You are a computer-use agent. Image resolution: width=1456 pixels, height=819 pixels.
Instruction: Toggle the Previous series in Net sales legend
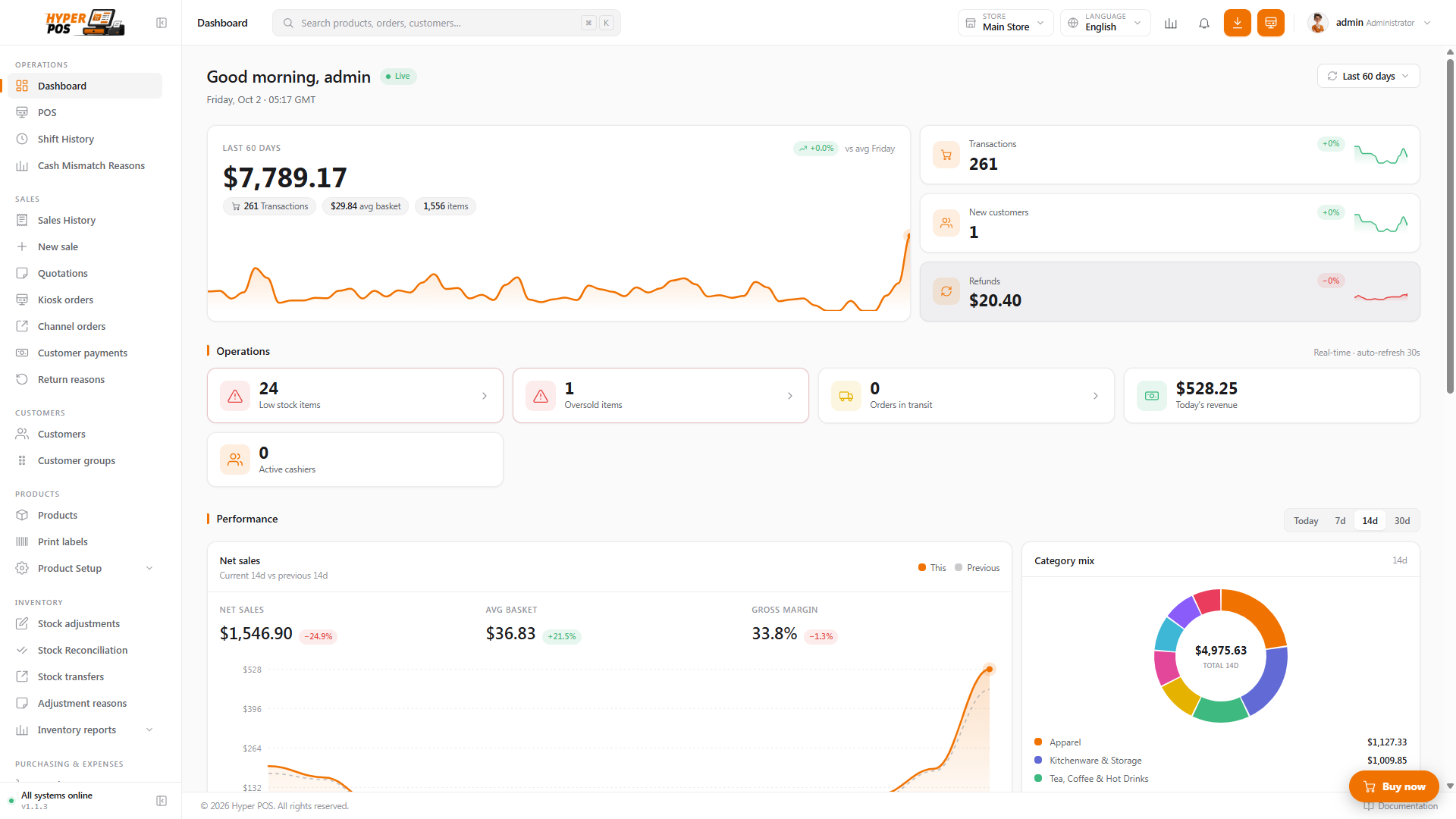pos(977,567)
